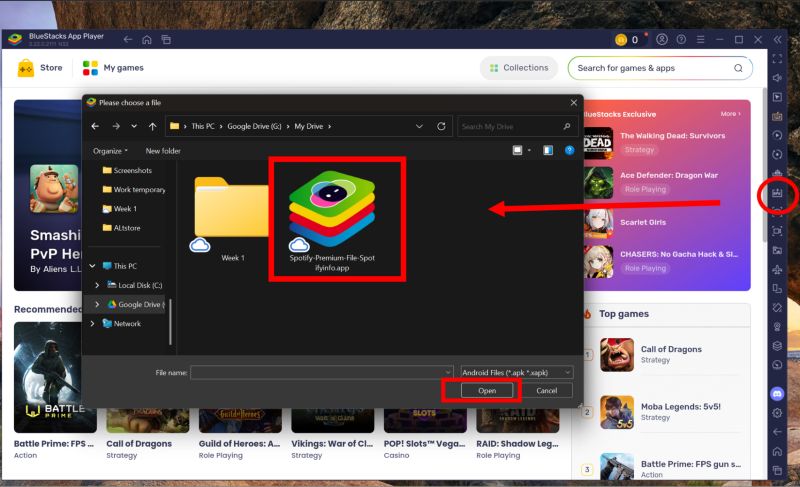Click the gold coin points icon
This screenshot has height=487, width=800.
pyautogui.click(x=621, y=40)
